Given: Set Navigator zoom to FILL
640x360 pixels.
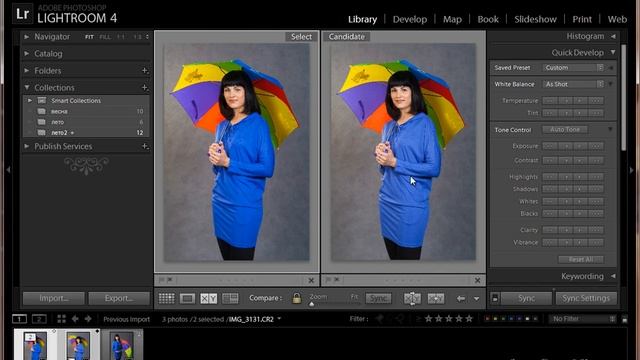Looking at the screenshot, I should (x=105, y=37).
